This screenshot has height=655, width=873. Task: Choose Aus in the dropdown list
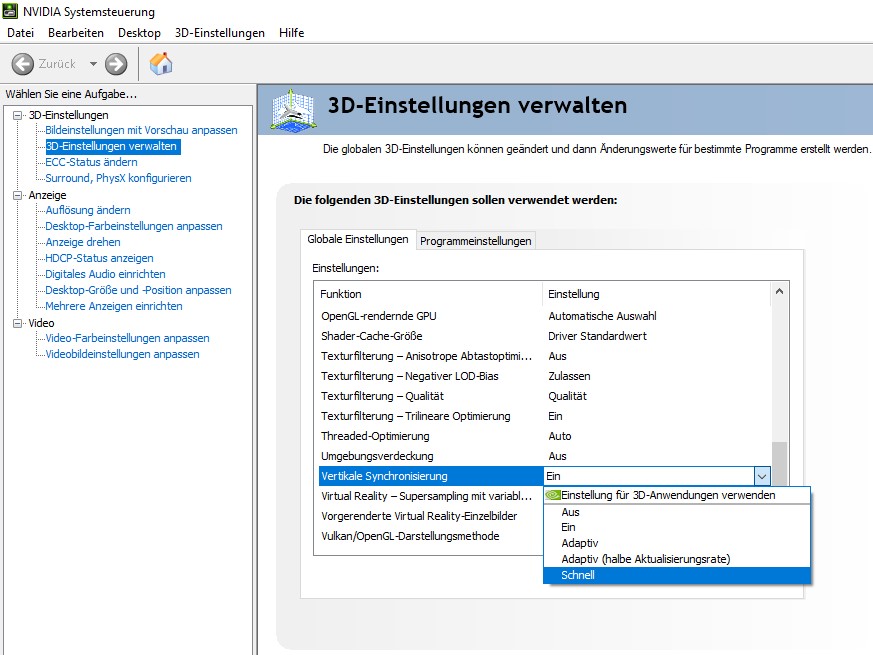point(676,512)
